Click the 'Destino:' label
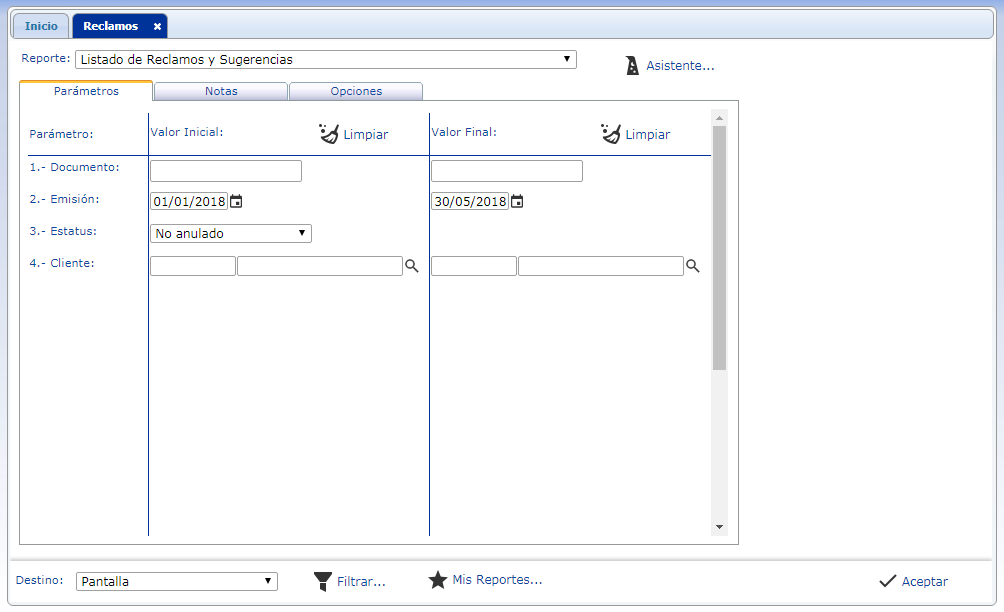This screenshot has width=1004, height=612. [40, 580]
